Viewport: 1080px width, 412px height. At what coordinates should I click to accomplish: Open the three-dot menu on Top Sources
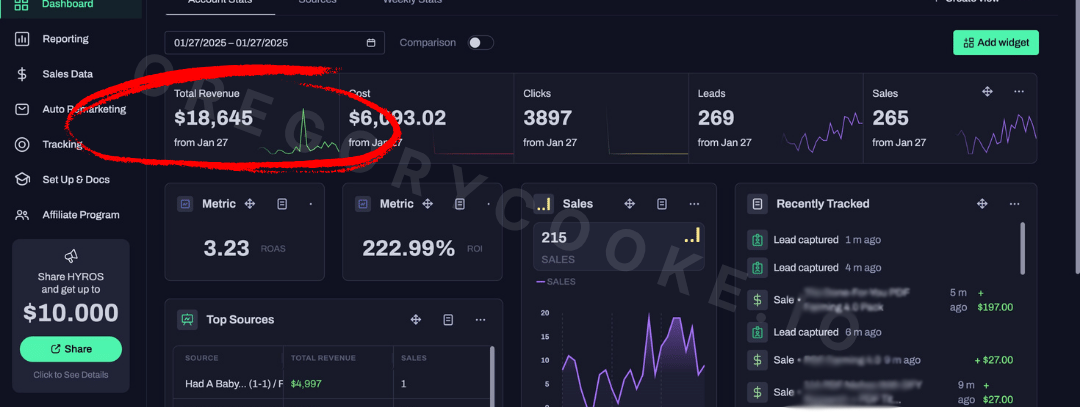pos(480,320)
